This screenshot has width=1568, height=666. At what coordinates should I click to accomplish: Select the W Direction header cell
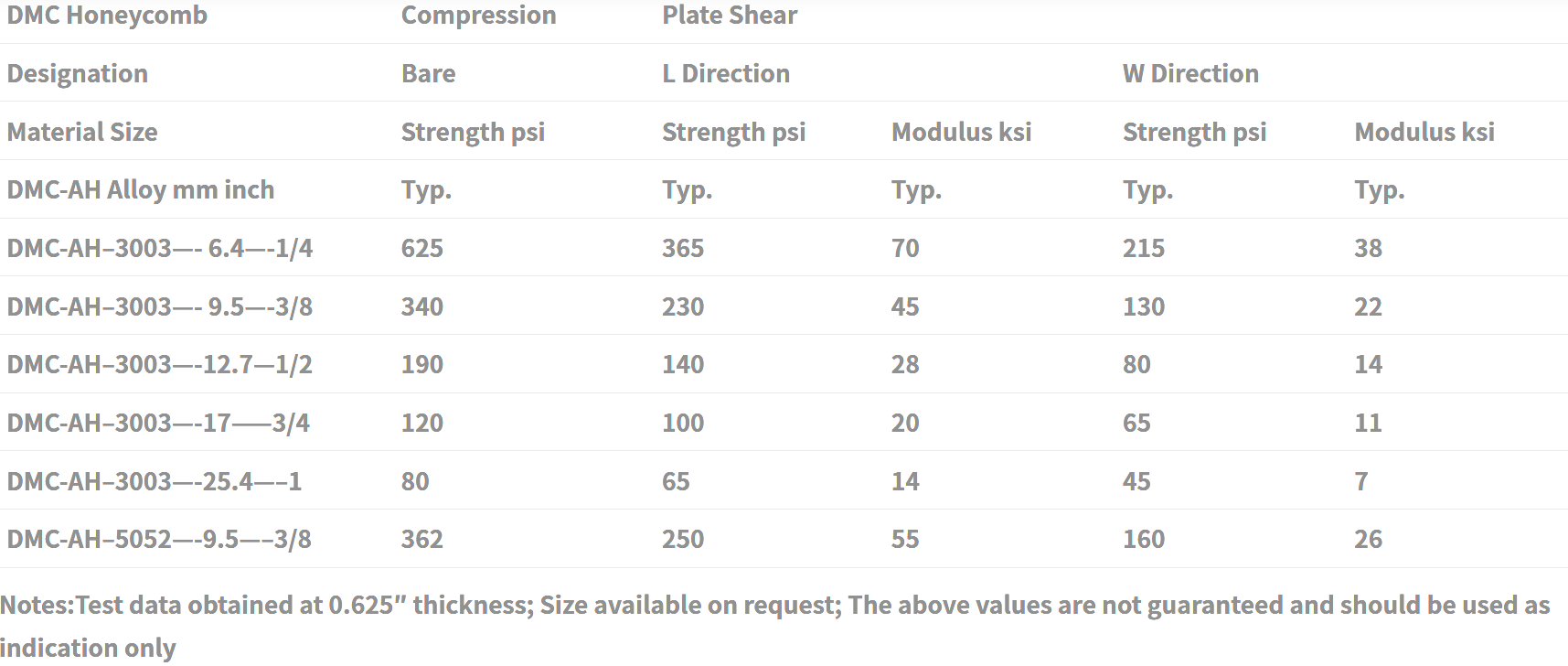1190,73
